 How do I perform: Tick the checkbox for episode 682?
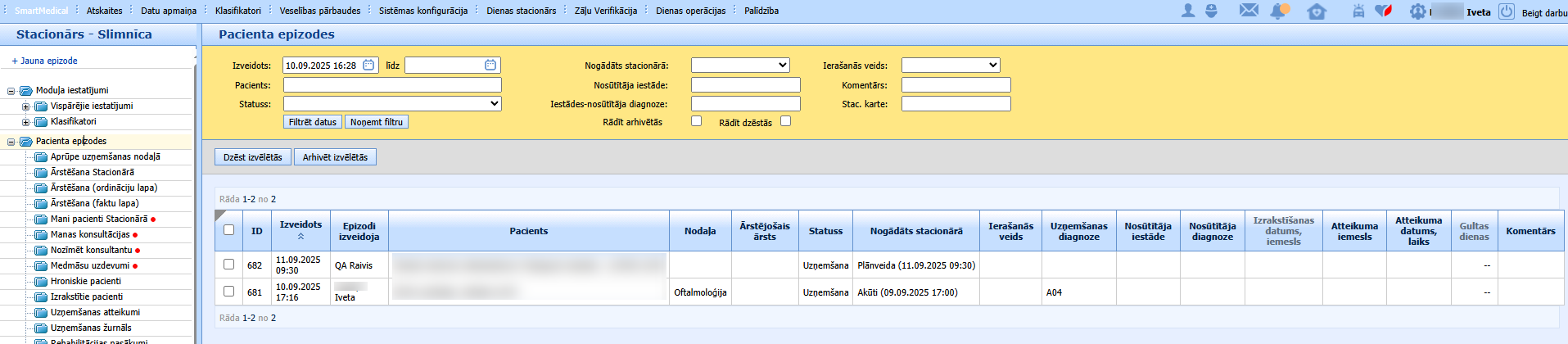point(228,265)
